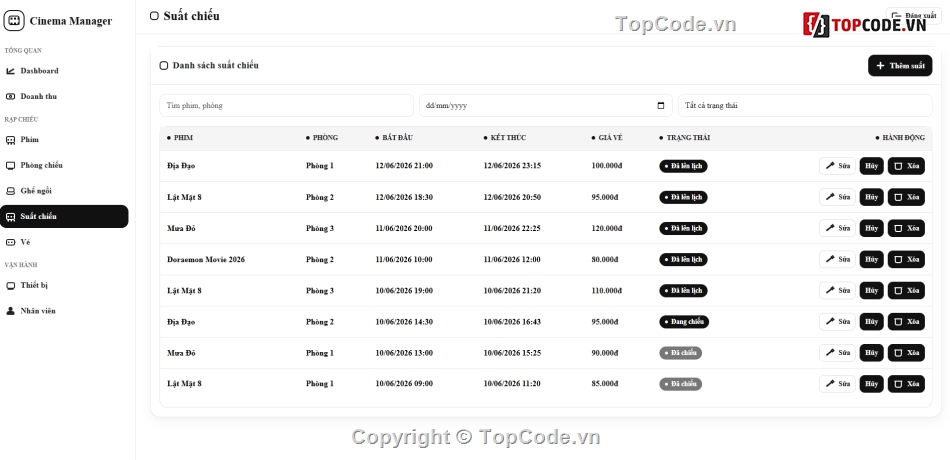Open Doanh thu revenue page
Viewport: 950px width, 460px height.
pyautogui.click(x=64, y=96)
